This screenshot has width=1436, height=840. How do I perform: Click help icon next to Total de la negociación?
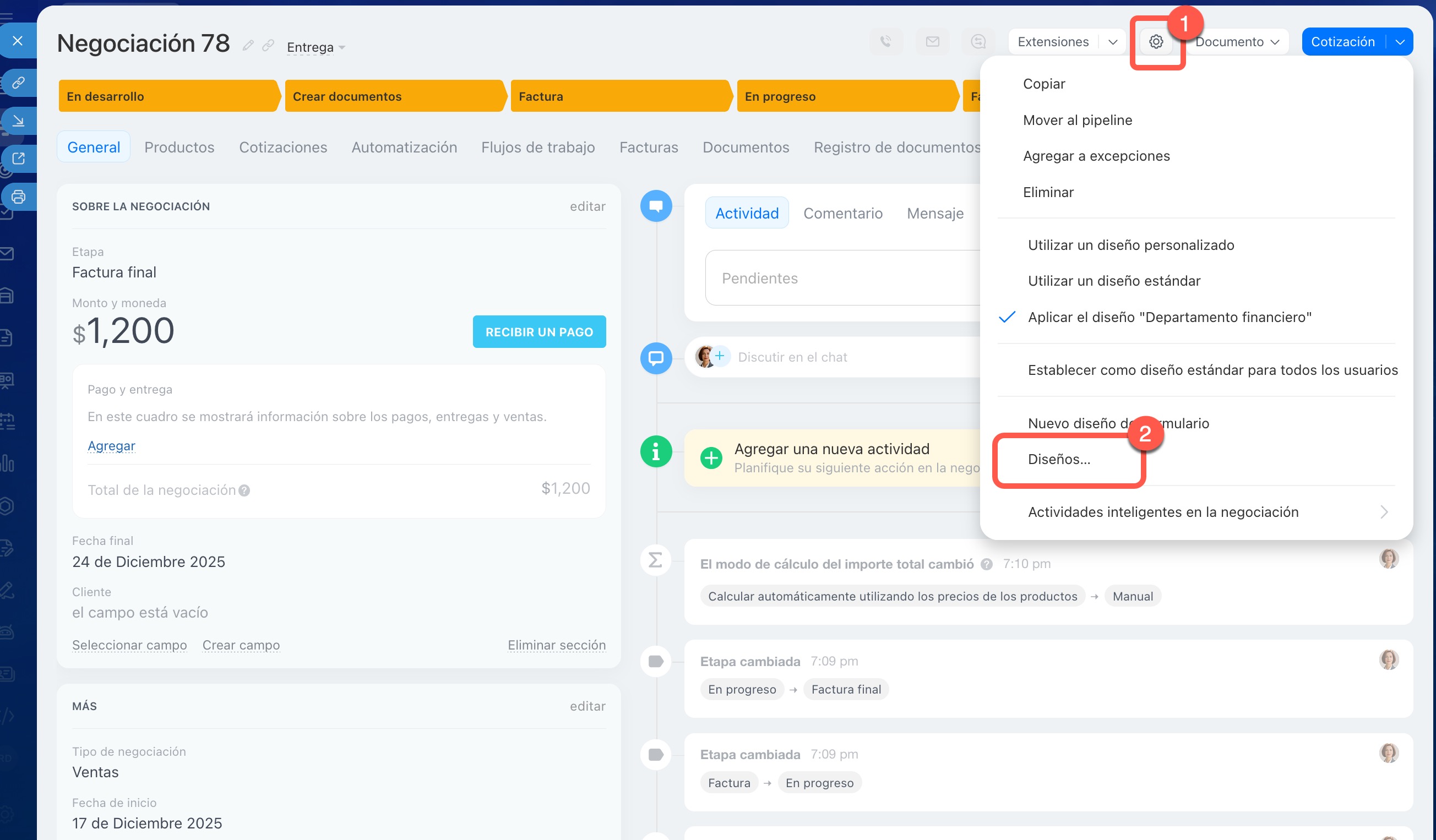[244, 490]
